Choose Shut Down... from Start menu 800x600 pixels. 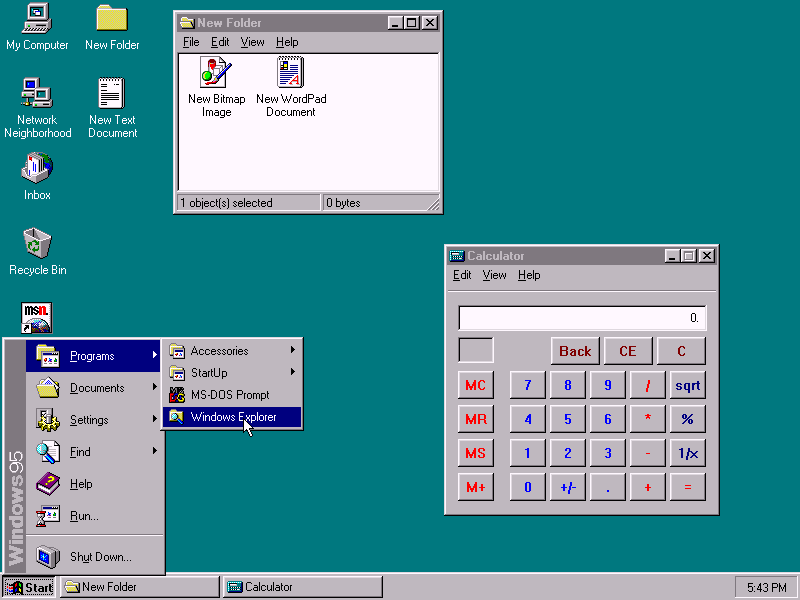point(93,557)
